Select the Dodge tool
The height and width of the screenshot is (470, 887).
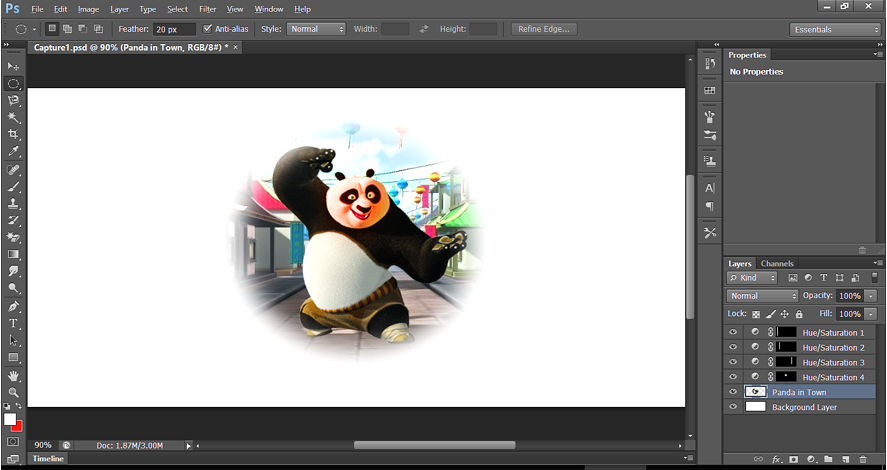[x=13, y=288]
